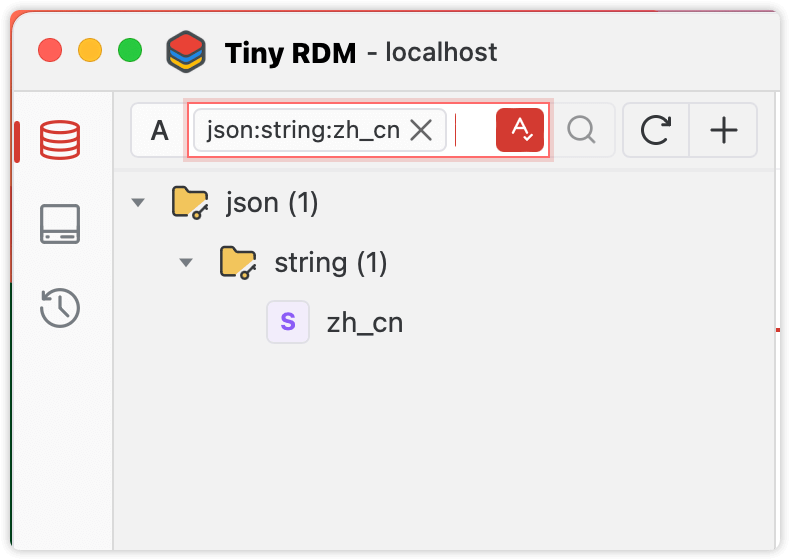This screenshot has height=560, width=790.
Task: Refresh the key list with reload icon
Action: [655, 130]
